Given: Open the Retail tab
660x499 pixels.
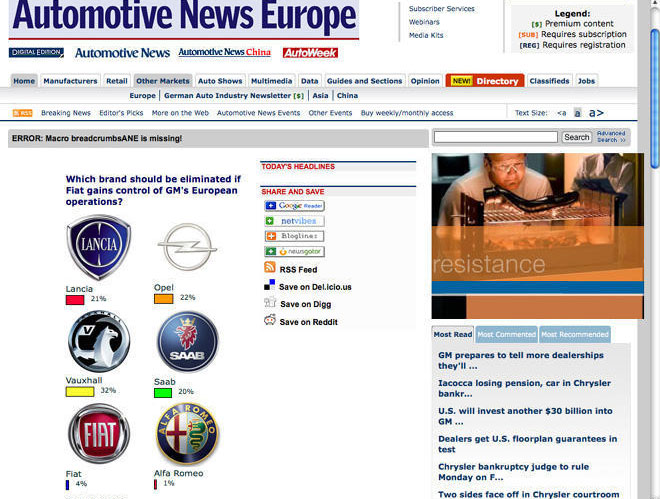Looking at the screenshot, I should coord(117,81).
